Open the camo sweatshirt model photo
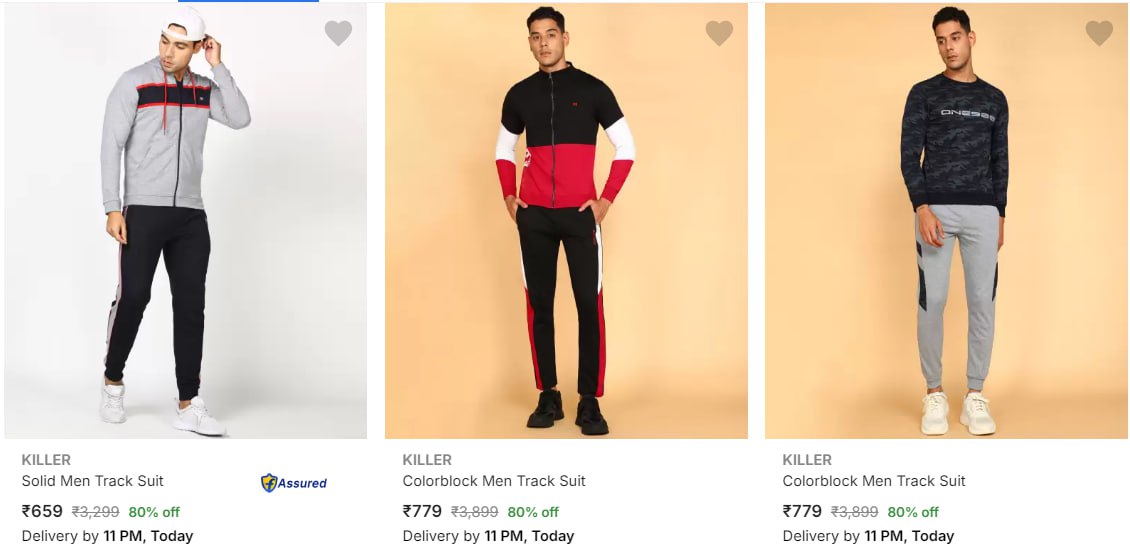 click(x=946, y=220)
